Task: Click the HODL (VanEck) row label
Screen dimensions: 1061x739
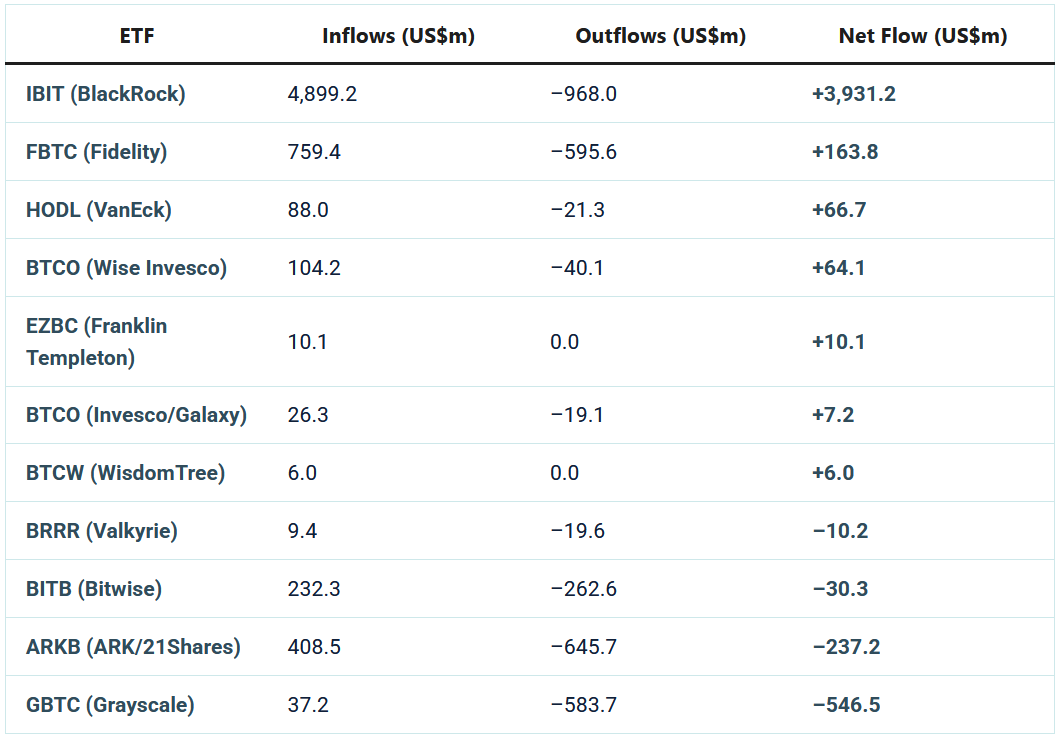Action: [99, 210]
